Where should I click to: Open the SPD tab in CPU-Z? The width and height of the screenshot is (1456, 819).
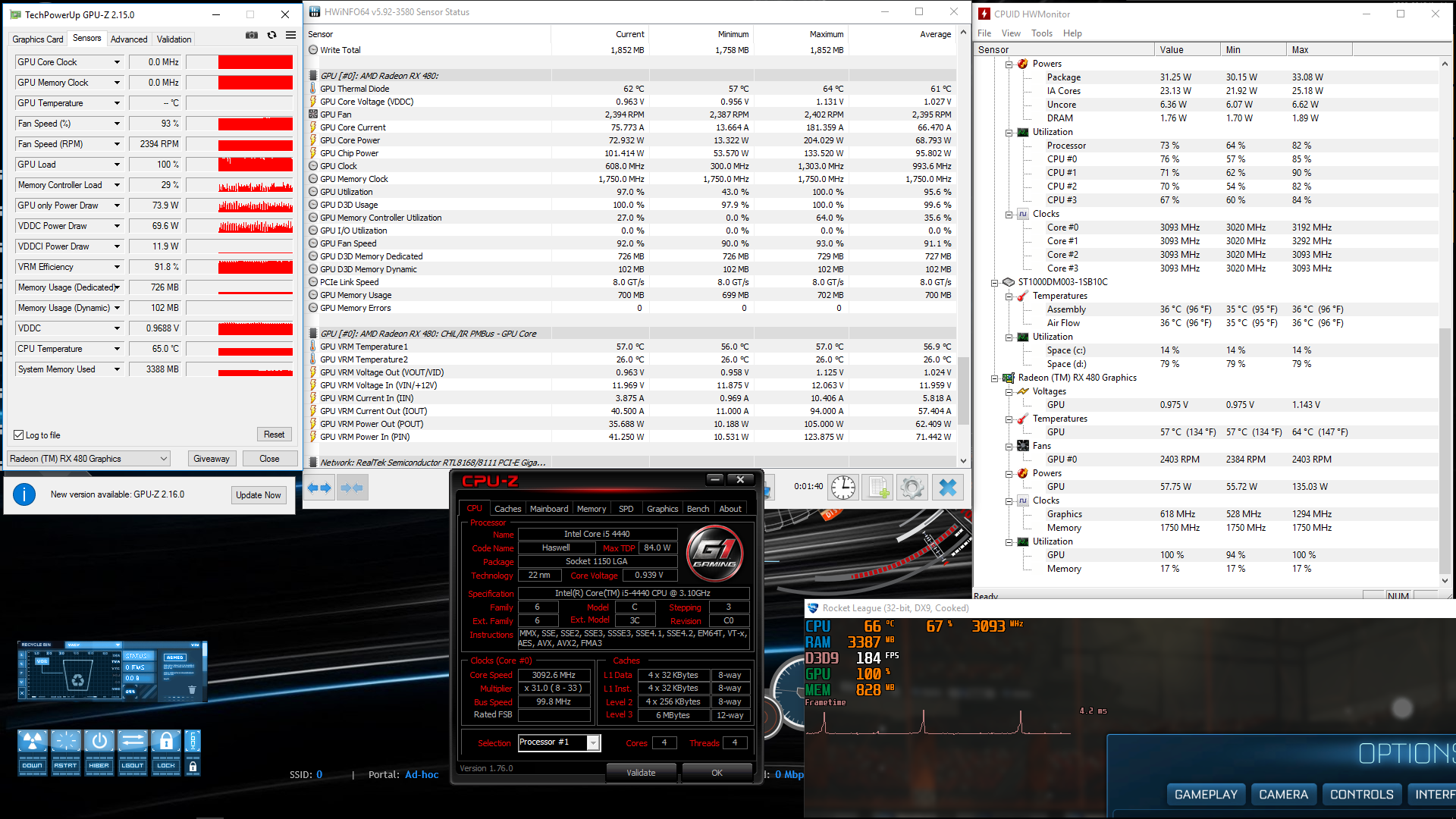(x=626, y=509)
